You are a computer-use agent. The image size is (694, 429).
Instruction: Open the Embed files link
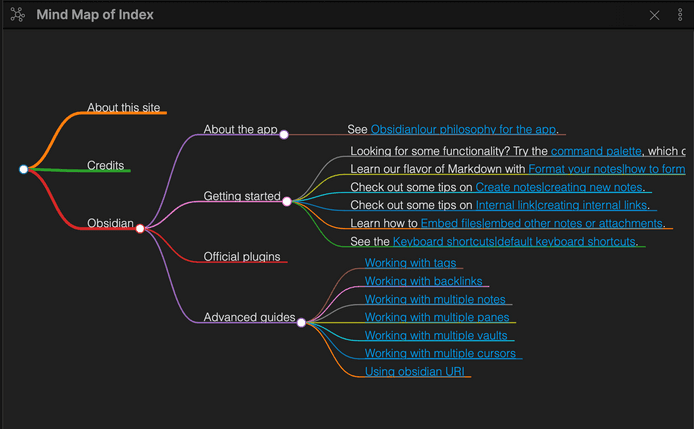(x=541, y=223)
